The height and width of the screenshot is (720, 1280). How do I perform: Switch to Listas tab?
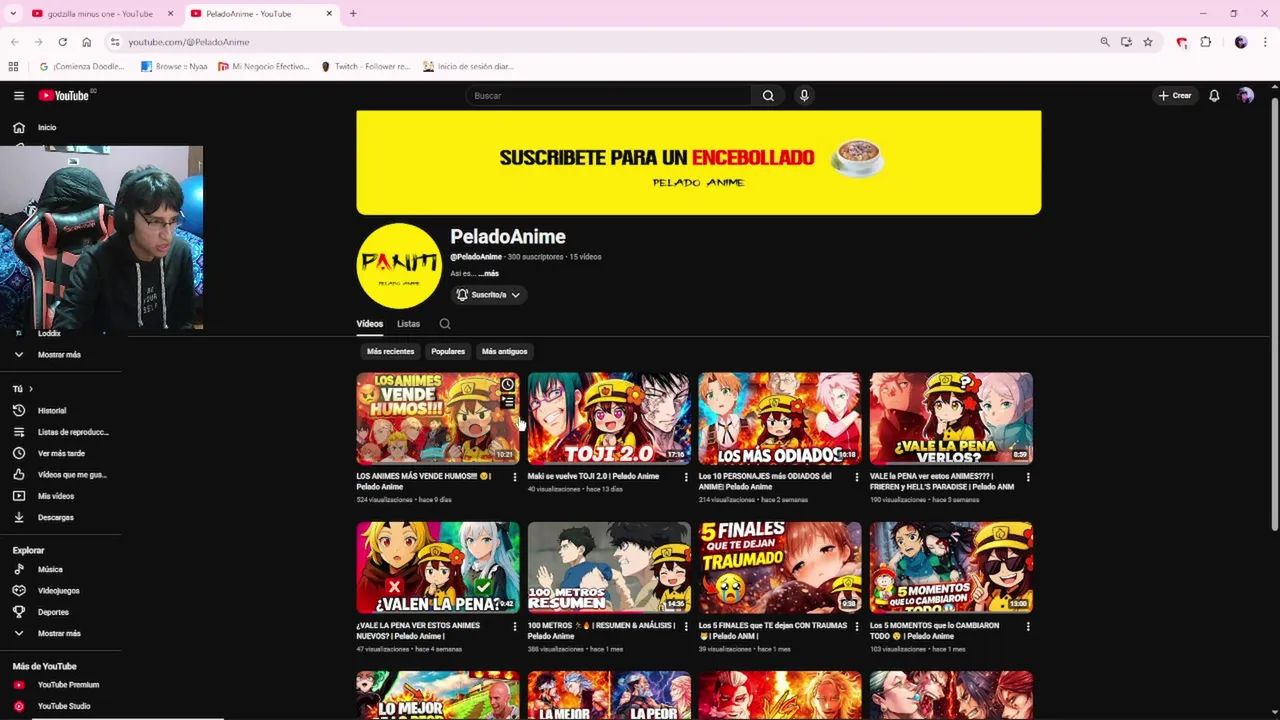point(408,324)
